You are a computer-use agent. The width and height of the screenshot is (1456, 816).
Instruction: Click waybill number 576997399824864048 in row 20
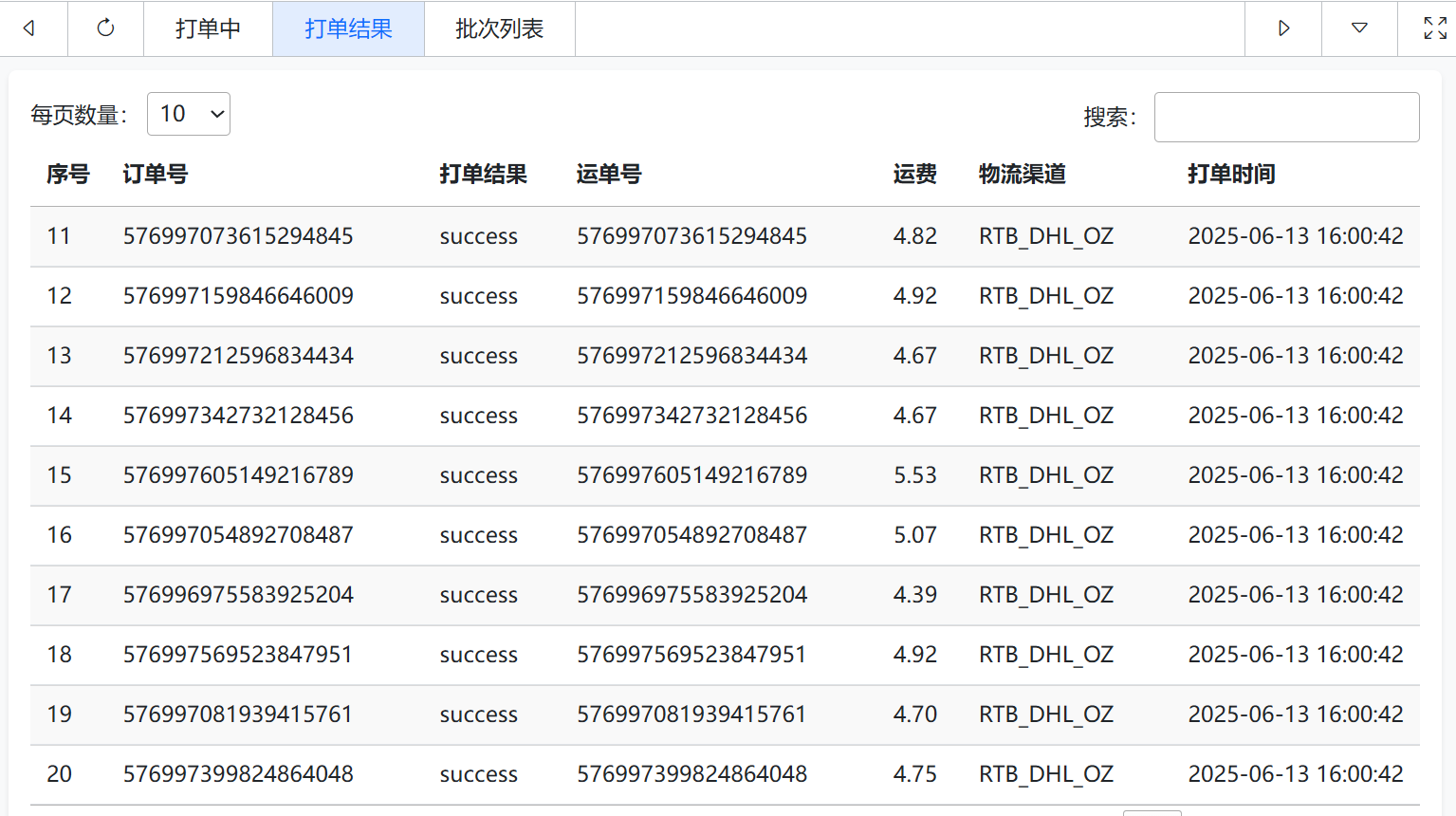(691, 774)
